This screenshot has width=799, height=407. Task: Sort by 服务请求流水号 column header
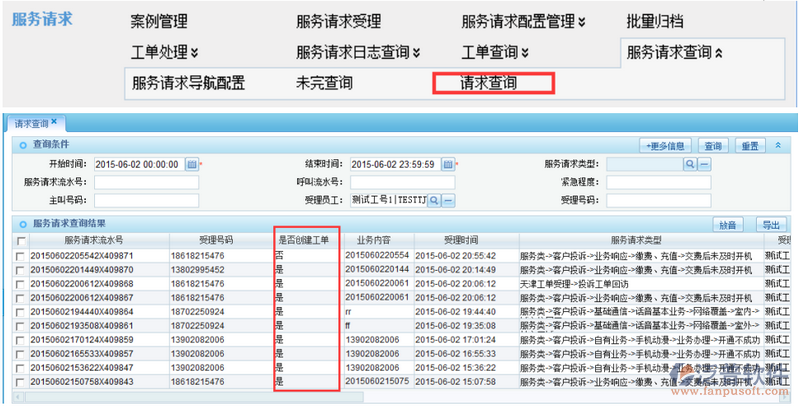(94, 240)
